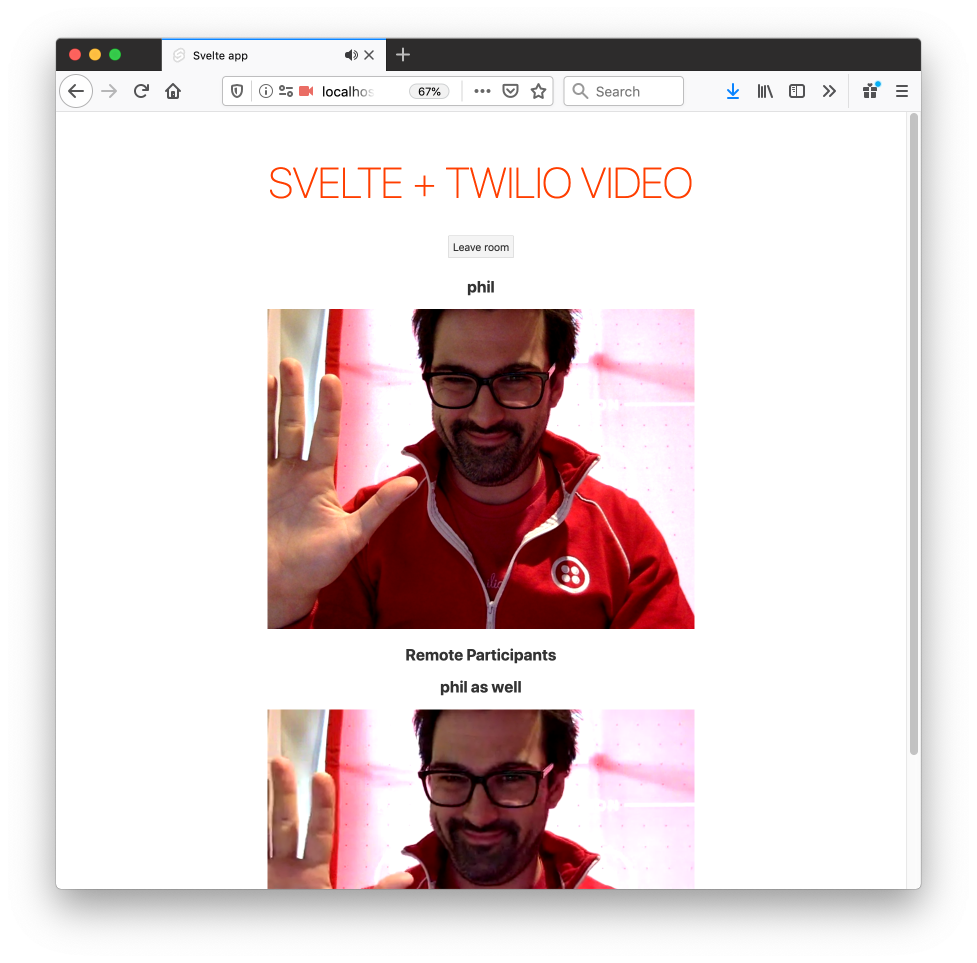
Task: Reset the 67% zoom level badge
Action: [429, 92]
